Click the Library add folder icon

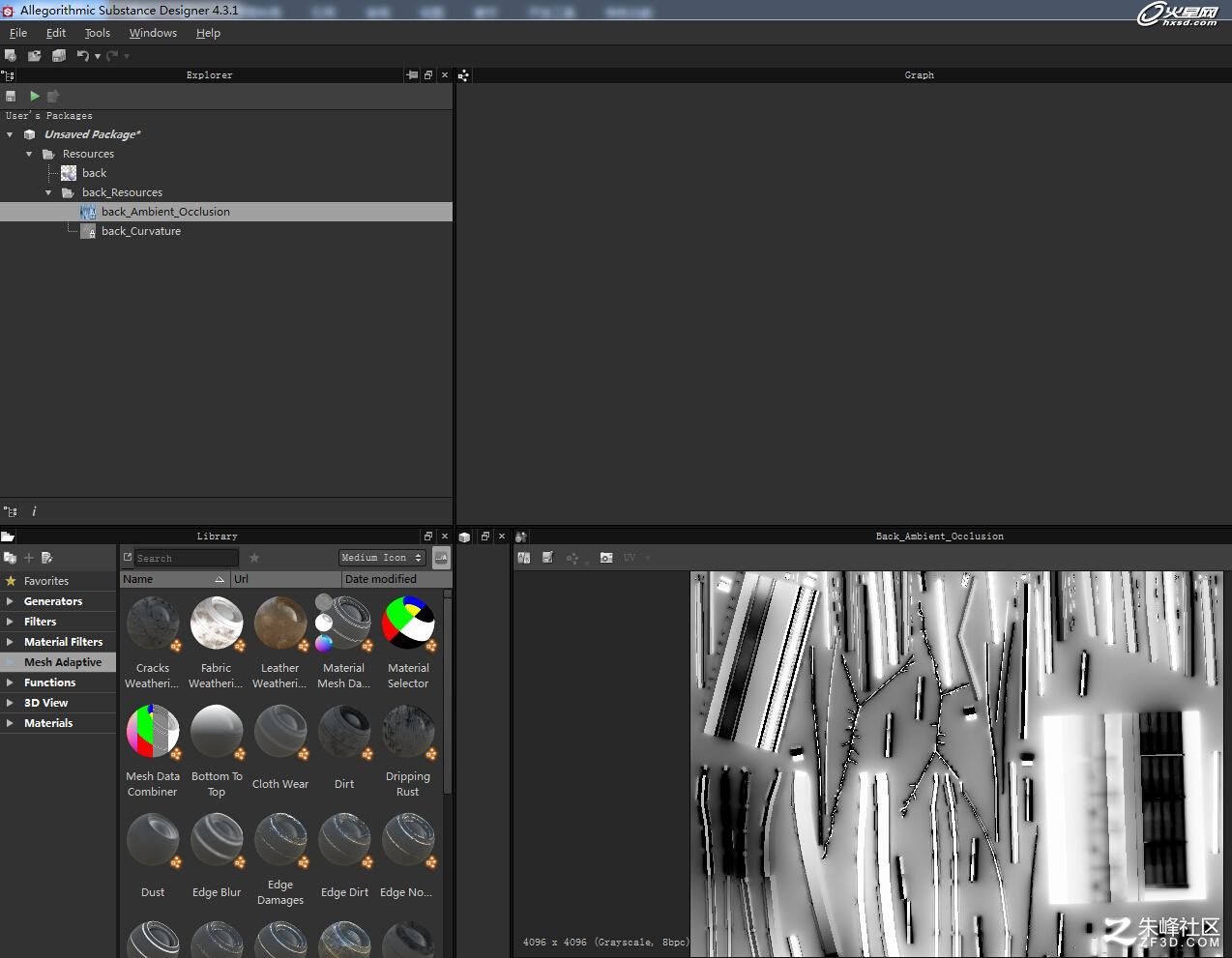pos(10,558)
